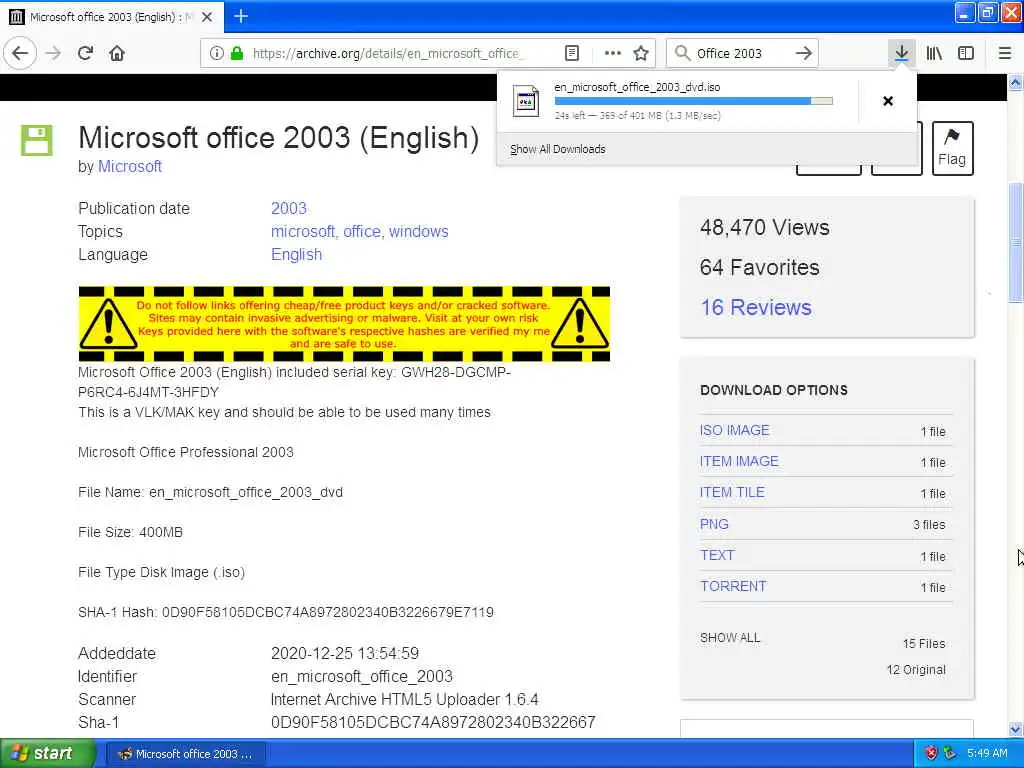This screenshot has height=768, width=1024.
Task: Open the windows topic link
Action: pyautogui.click(x=419, y=232)
